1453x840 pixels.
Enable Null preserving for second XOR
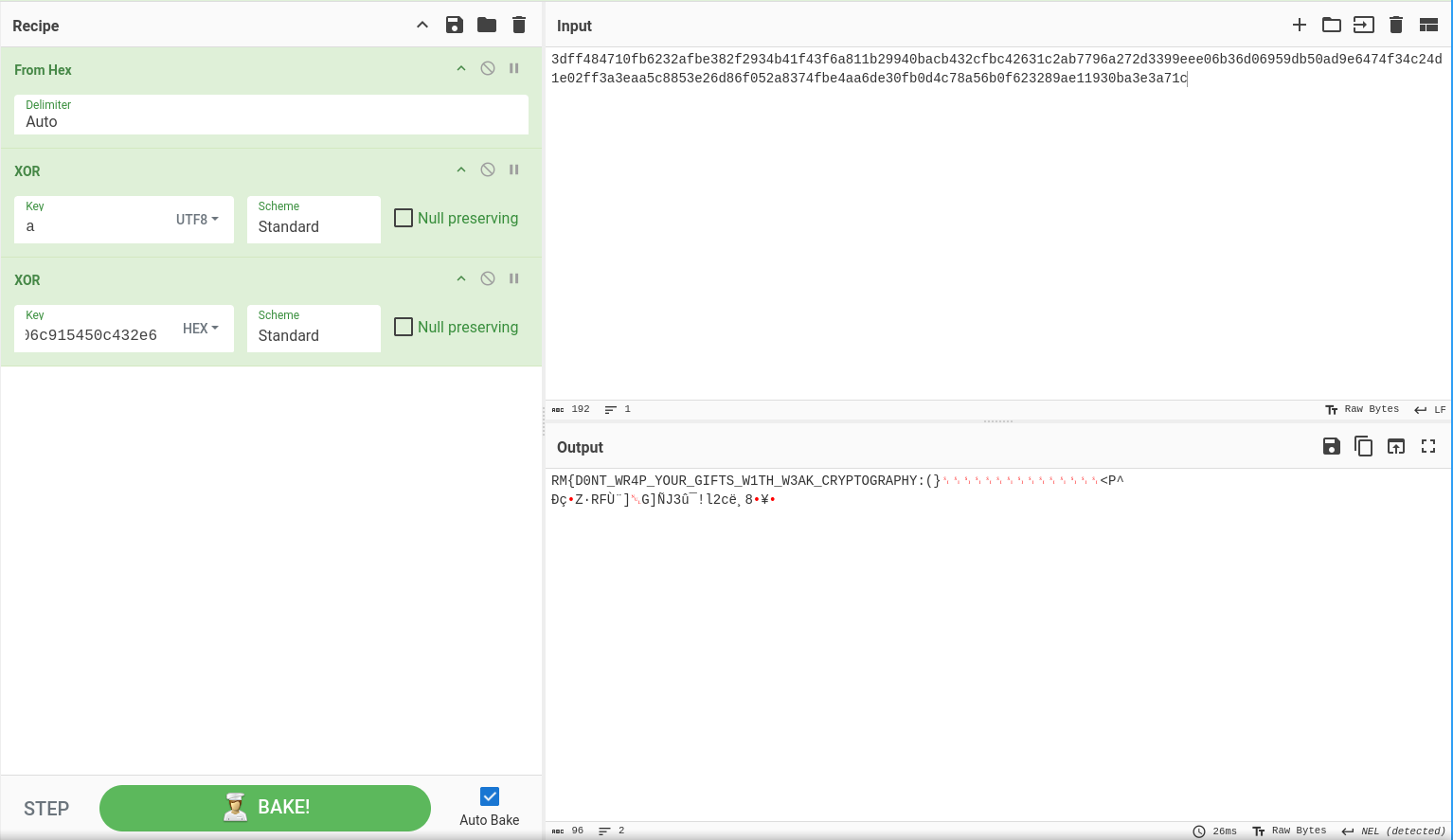404,327
